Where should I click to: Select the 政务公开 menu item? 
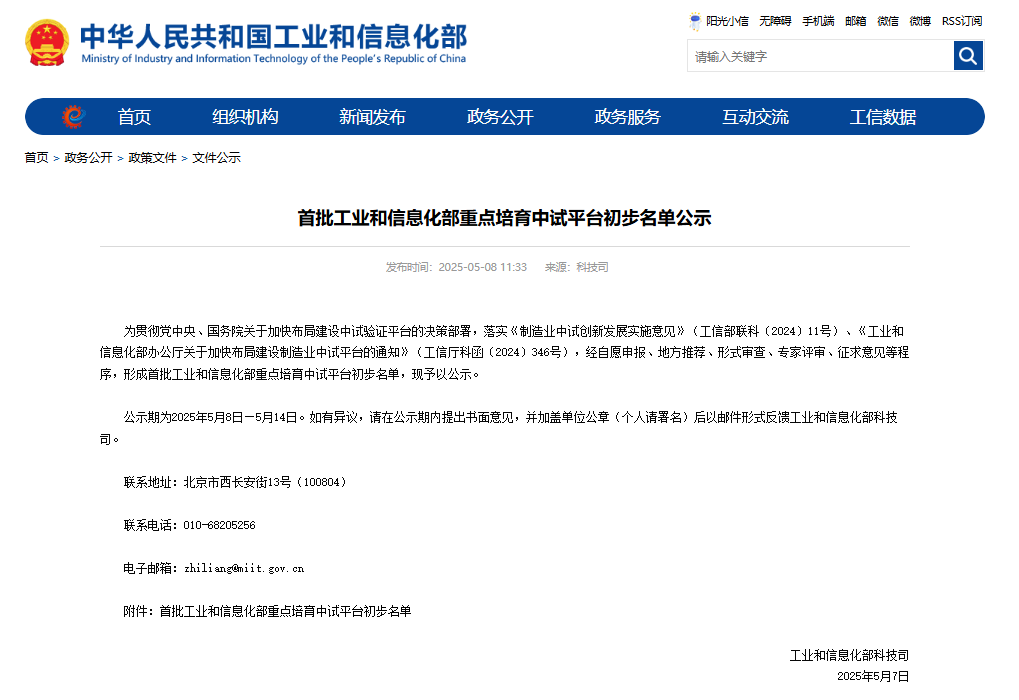(499, 116)
